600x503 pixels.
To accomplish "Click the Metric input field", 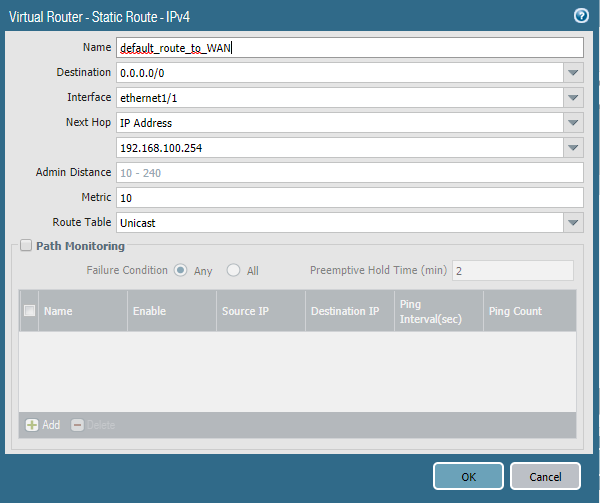I will coord(350,197).
